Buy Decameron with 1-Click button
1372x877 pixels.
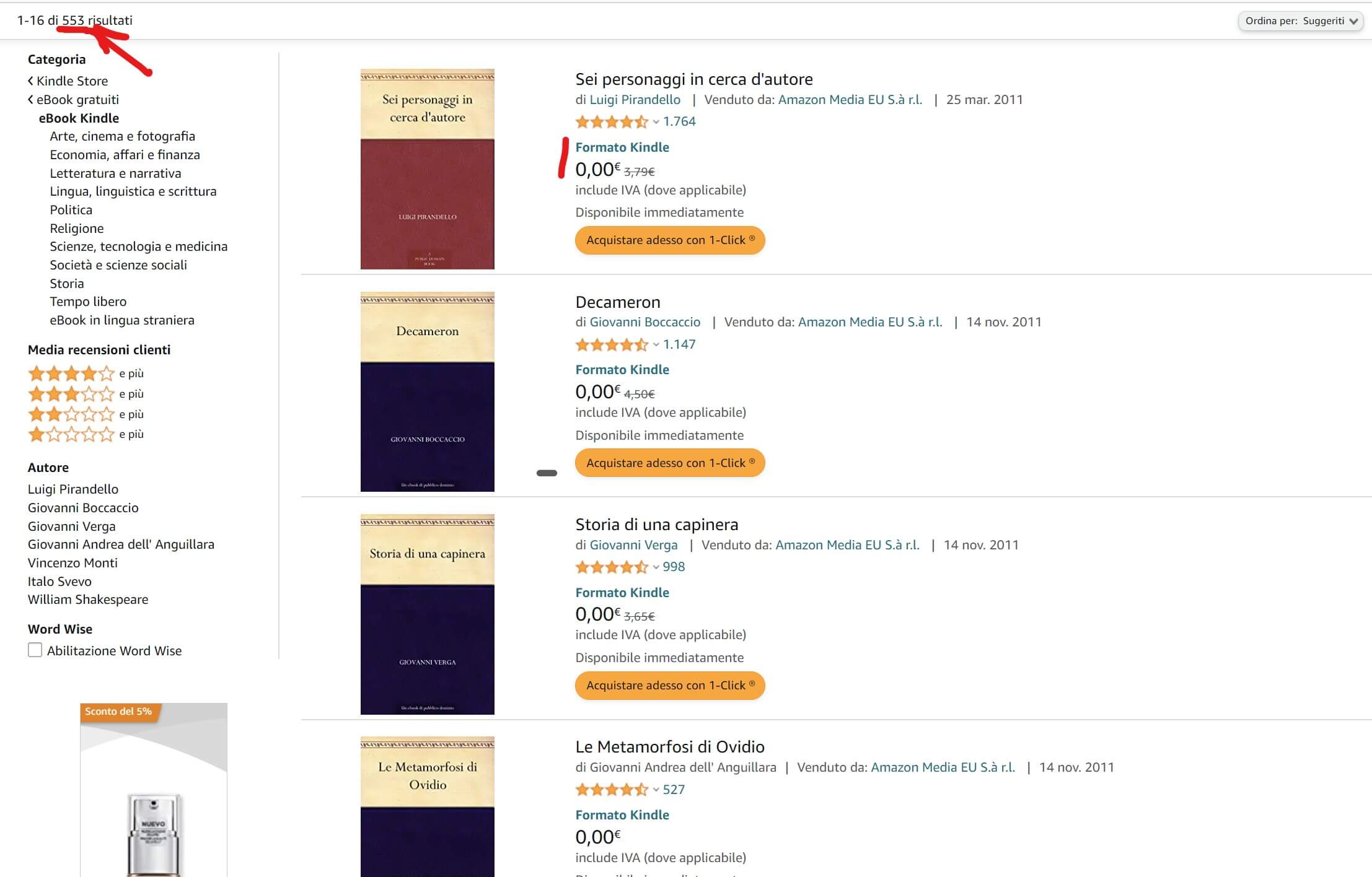[669, 463]
